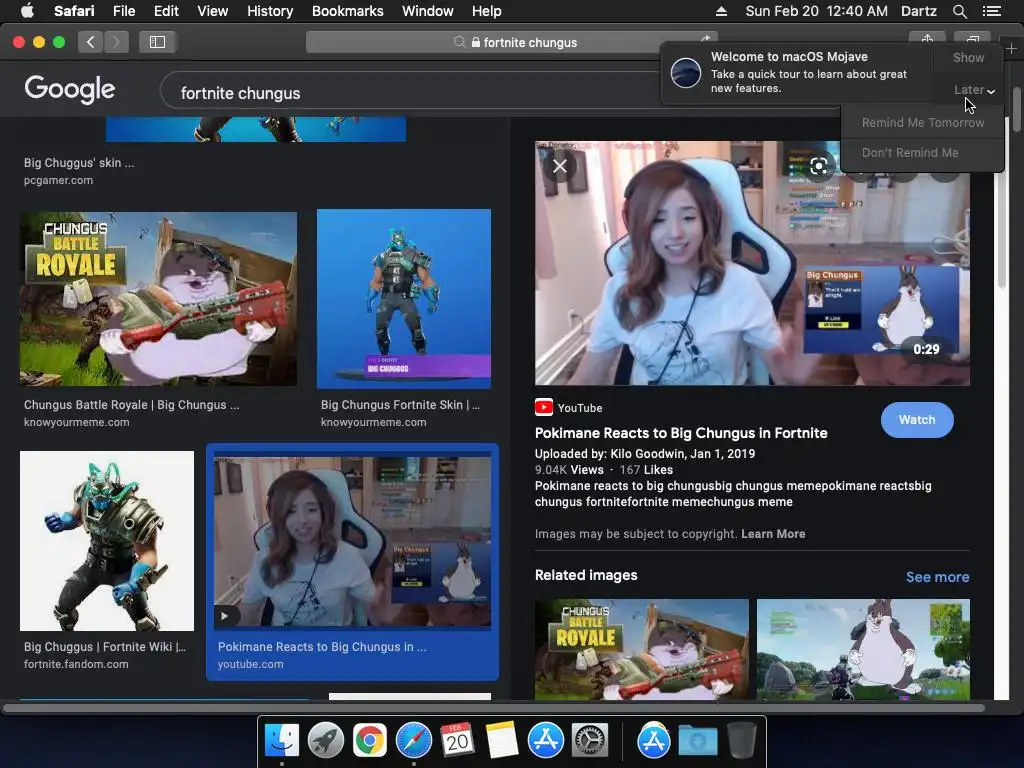Click the Dartz user name
Screen dimensions: 1024x768
tap(918, 11)
